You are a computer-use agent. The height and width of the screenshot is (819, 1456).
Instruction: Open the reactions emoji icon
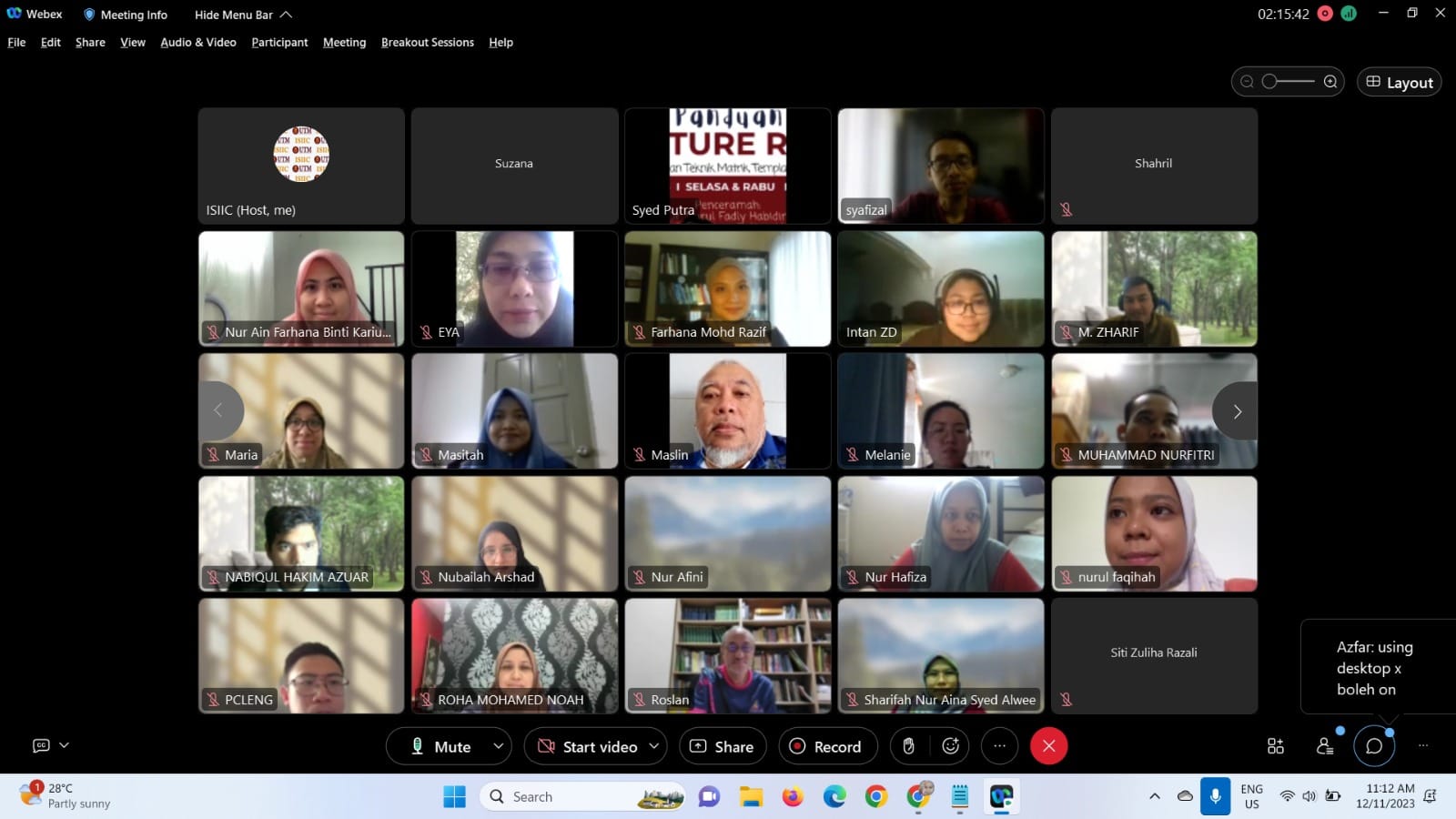(x=951, y=746)
